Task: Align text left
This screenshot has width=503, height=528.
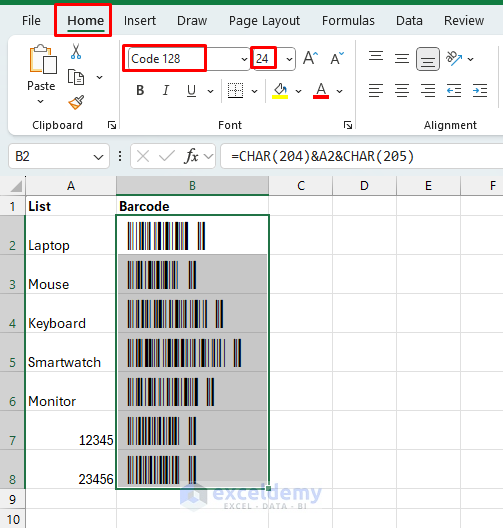Action: [376, 91]
